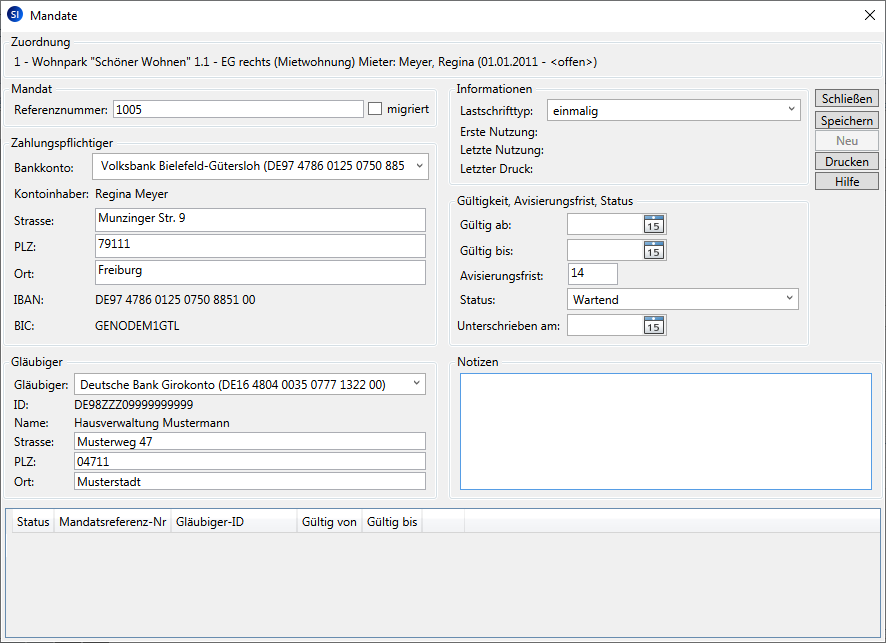Click inside the Notizen text area

point(665,432)
